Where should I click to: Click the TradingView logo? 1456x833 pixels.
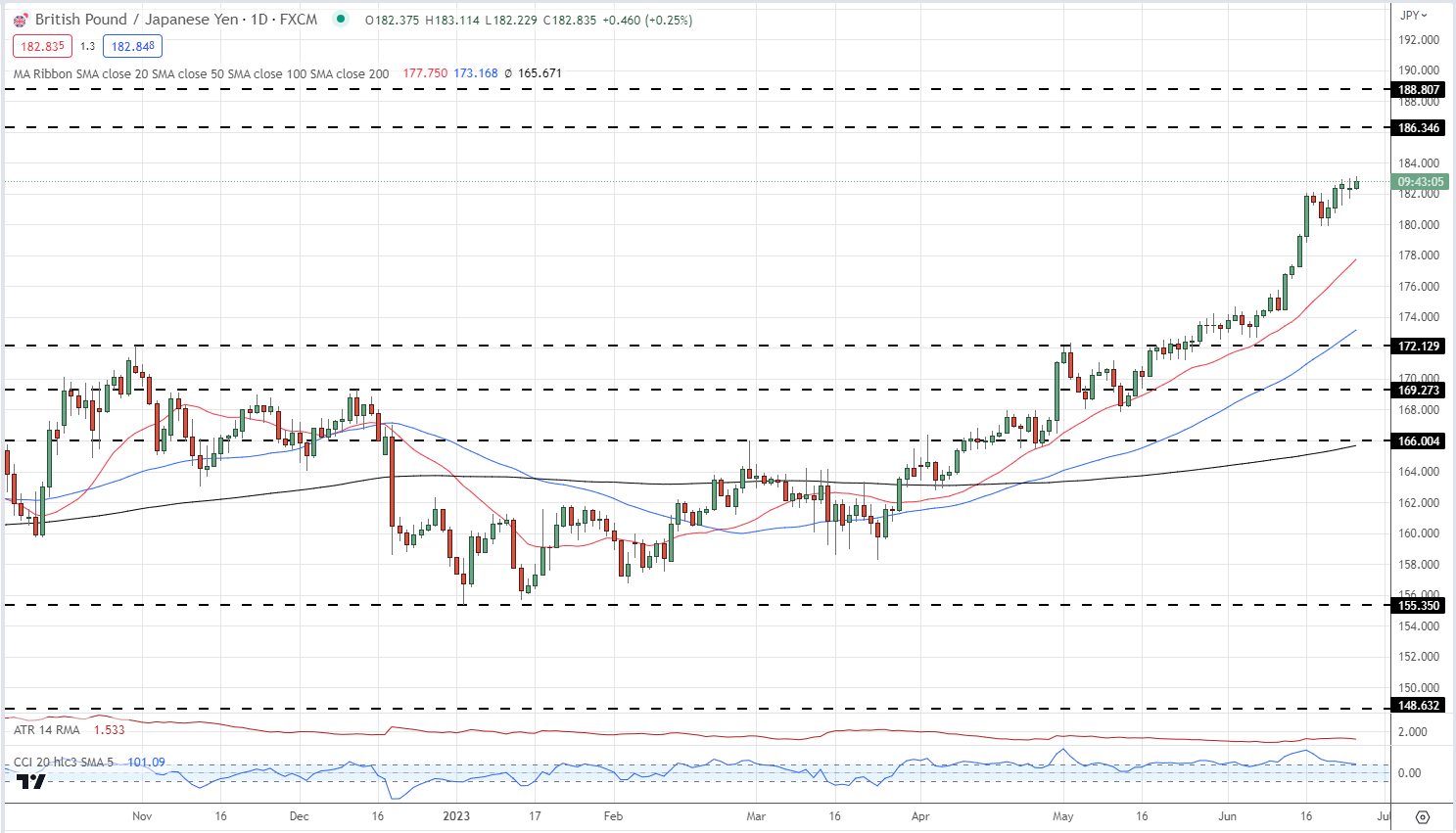tap(31, 781)
